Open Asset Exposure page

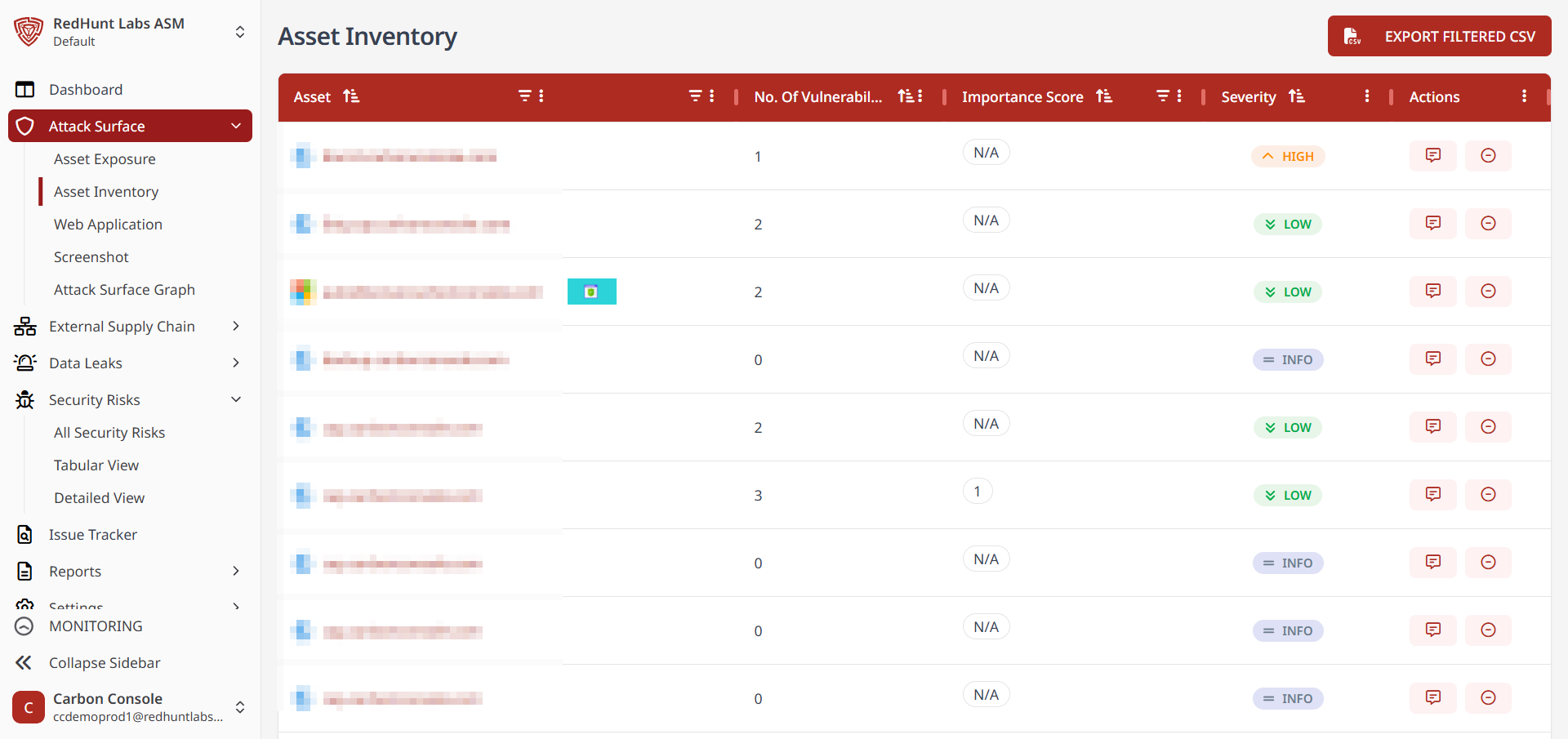(105, 159)
